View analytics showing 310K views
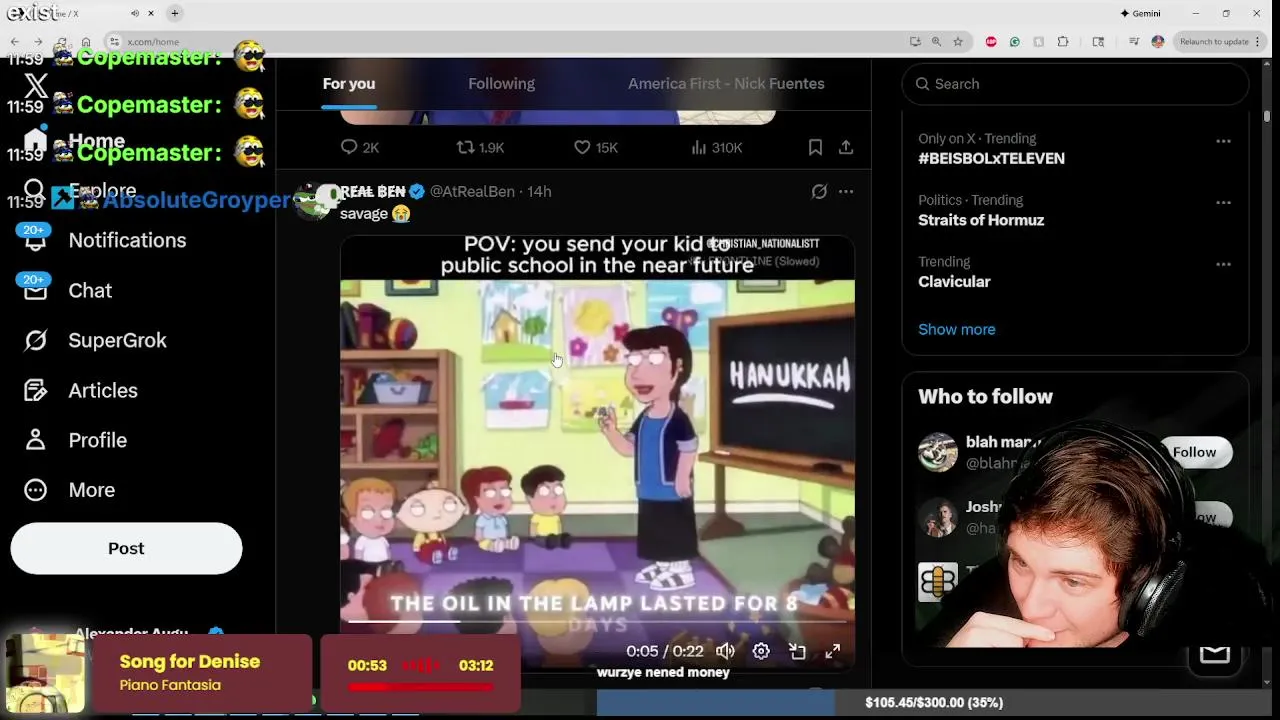1280x720 pixels. [x=716, y=147]
